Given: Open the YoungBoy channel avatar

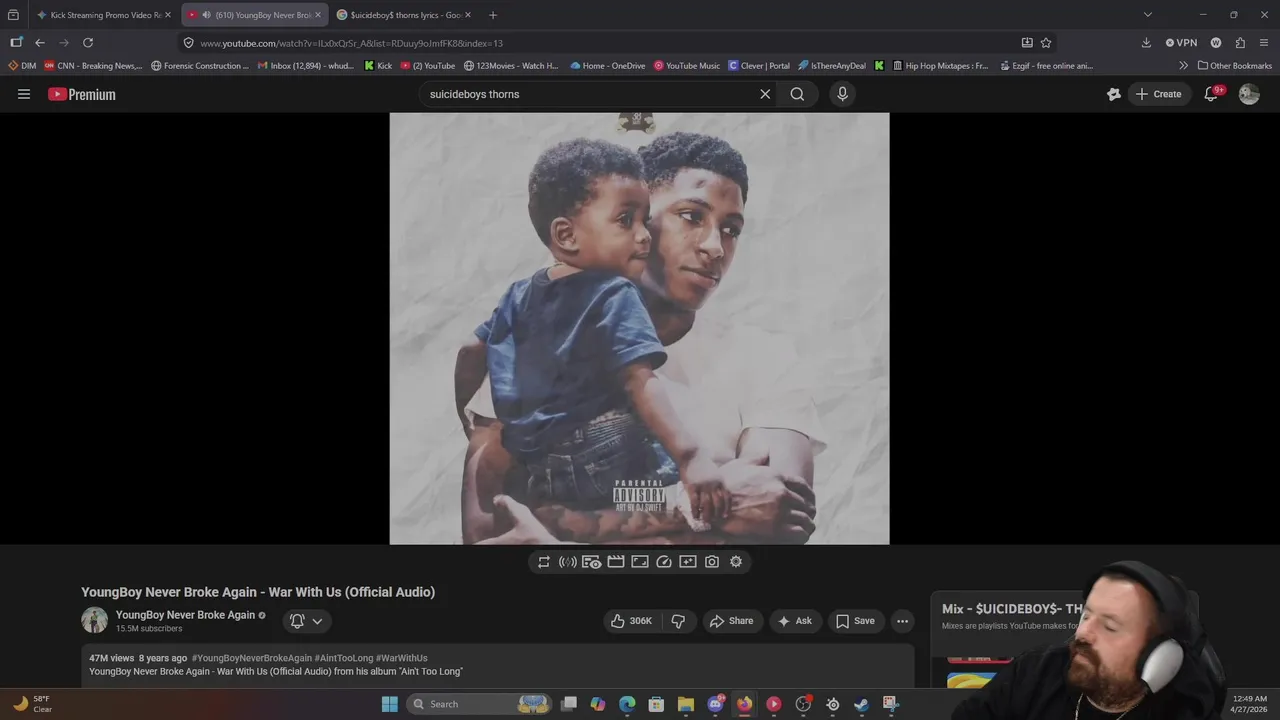Looking at the screenshot, I should click(94, 620).
